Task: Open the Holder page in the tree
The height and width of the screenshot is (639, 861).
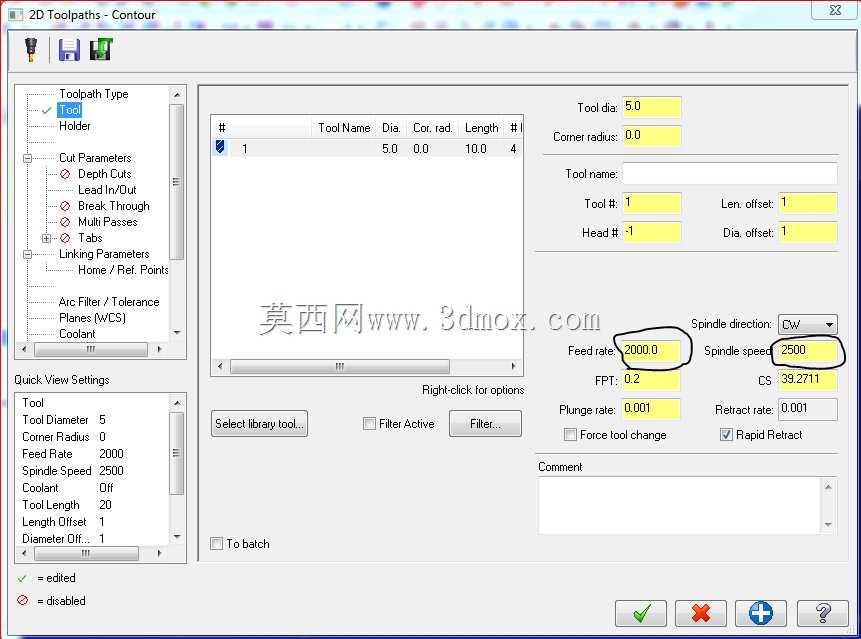Action: (75, 126)
